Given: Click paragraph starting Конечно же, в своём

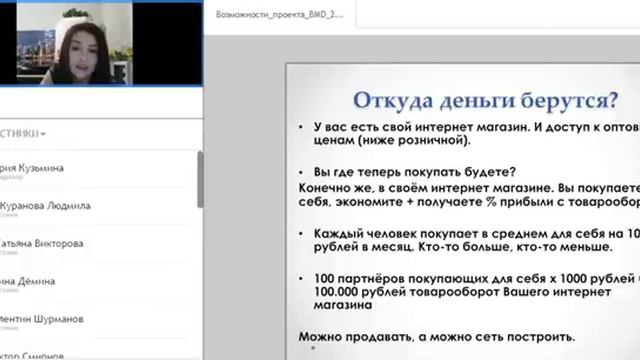Looking at the screenshot, I should point(469,195).
